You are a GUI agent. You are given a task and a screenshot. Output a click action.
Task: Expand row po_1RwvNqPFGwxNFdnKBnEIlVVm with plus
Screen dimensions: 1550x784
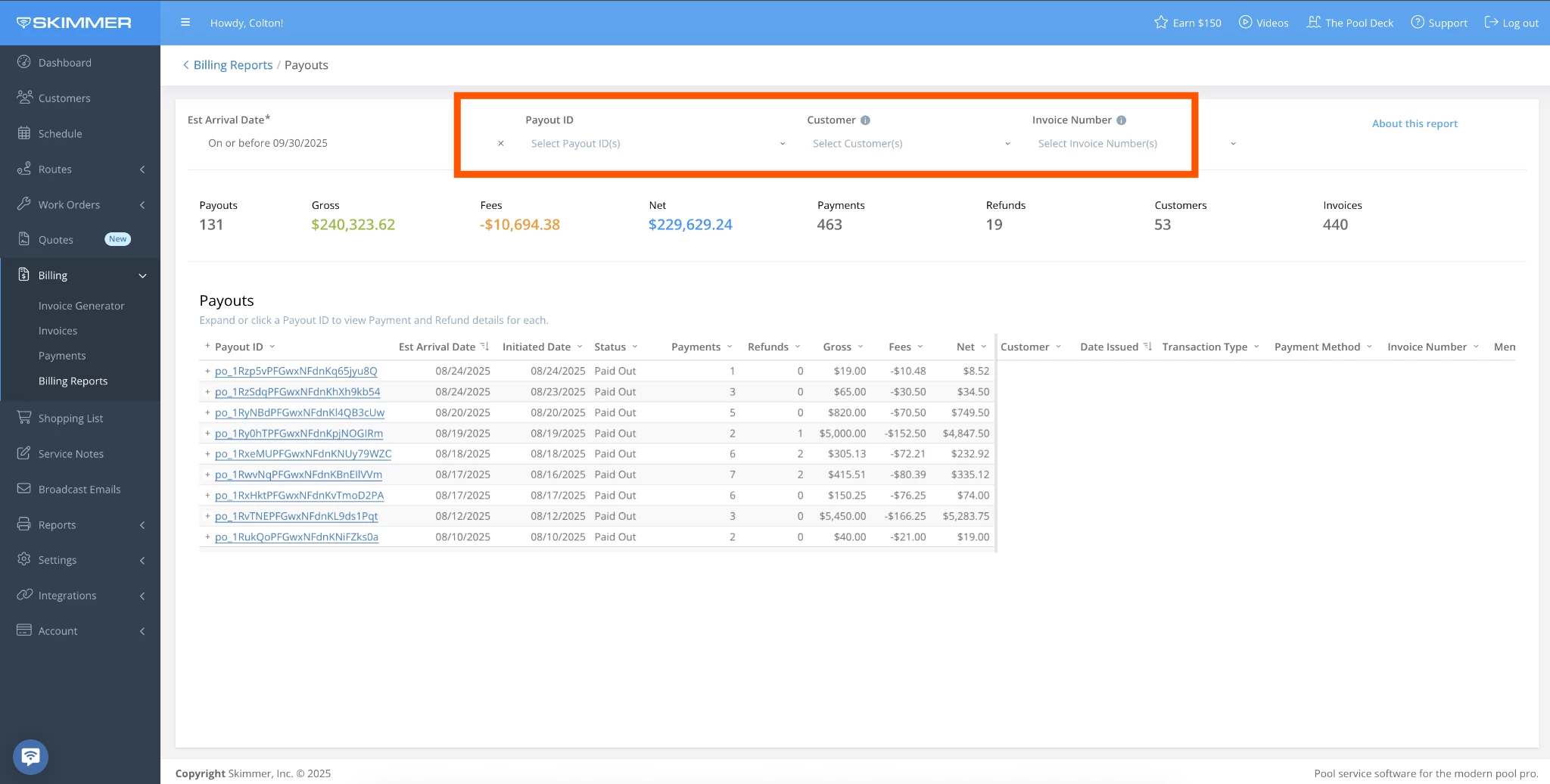[x=207, y=474]
